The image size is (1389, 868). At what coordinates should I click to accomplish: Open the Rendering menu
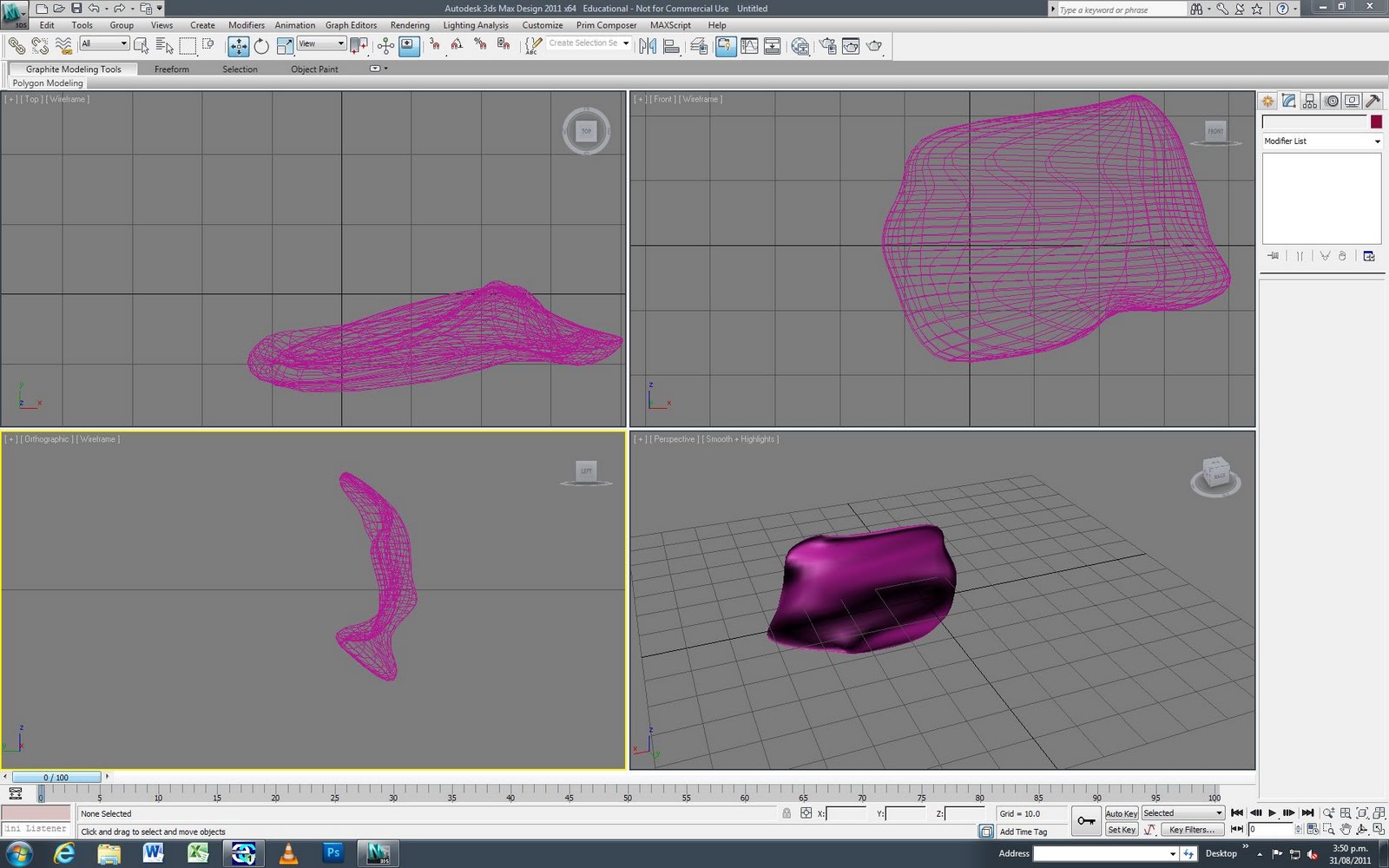410,24
